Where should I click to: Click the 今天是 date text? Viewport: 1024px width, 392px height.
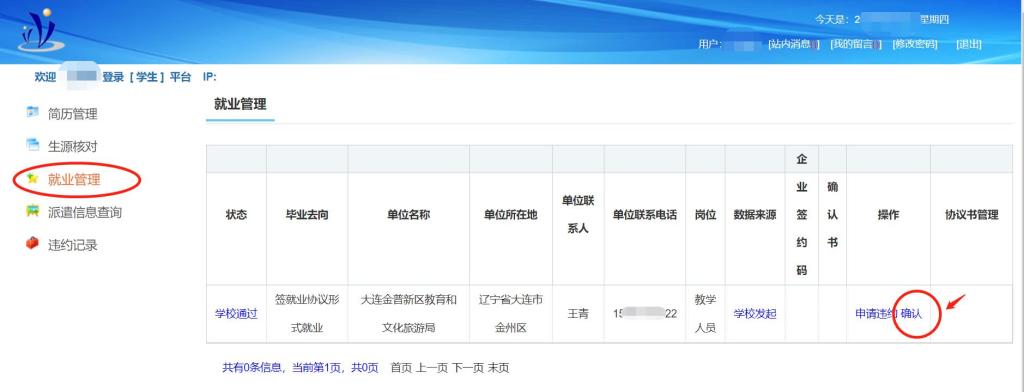(882, 20)
